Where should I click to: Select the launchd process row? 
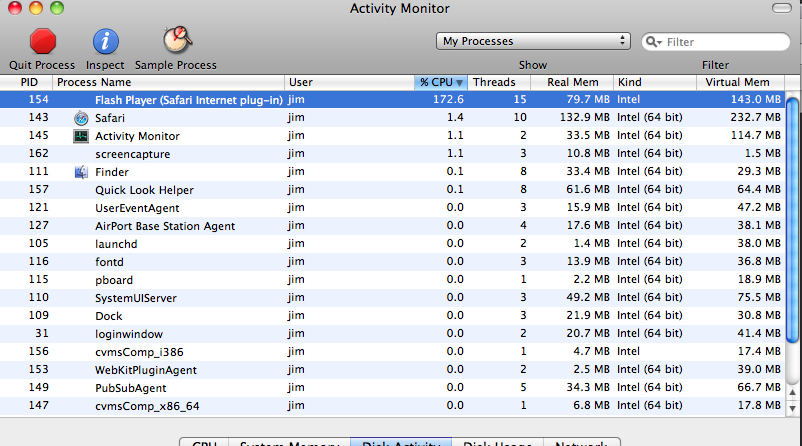coord(392,243)
